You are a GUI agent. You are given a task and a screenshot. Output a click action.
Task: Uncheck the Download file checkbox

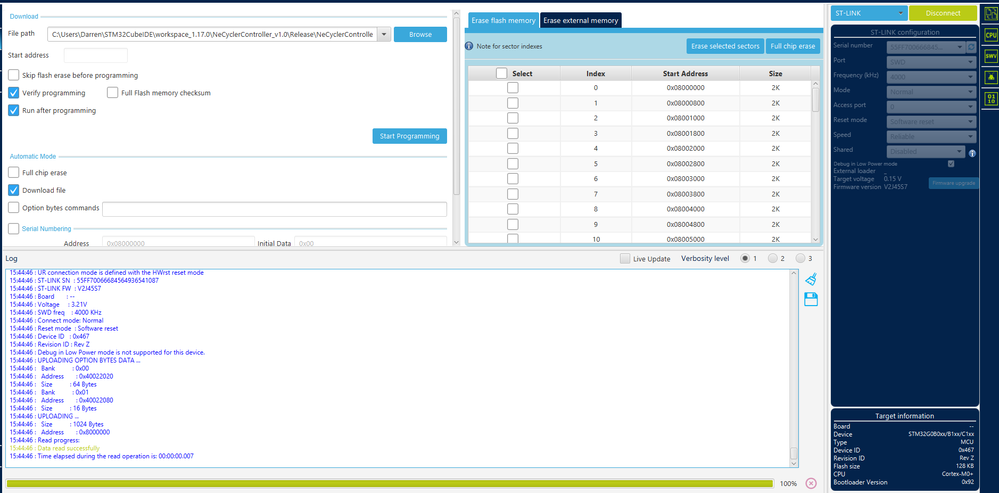pyautogui.click(x=13, y=190)
